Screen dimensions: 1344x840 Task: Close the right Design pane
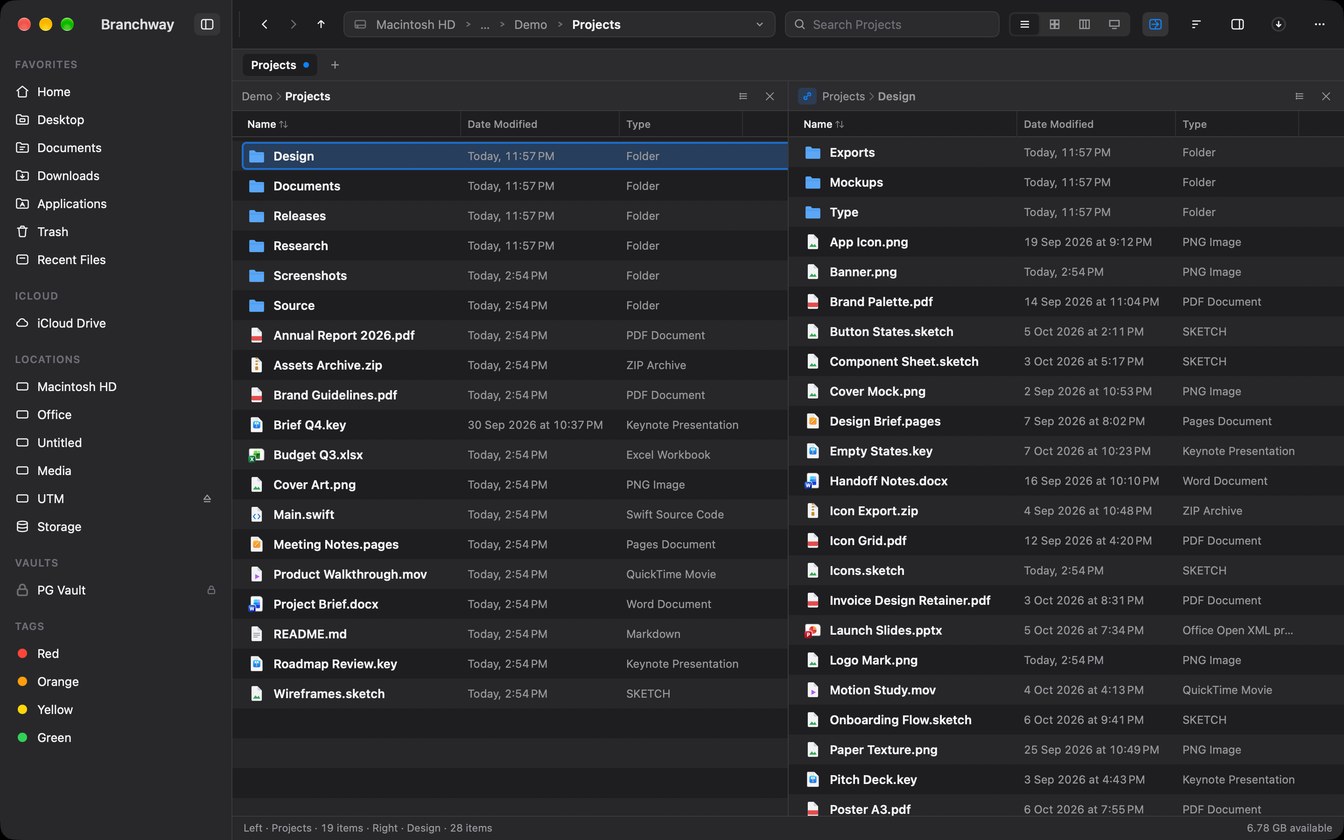[1326, 96]
